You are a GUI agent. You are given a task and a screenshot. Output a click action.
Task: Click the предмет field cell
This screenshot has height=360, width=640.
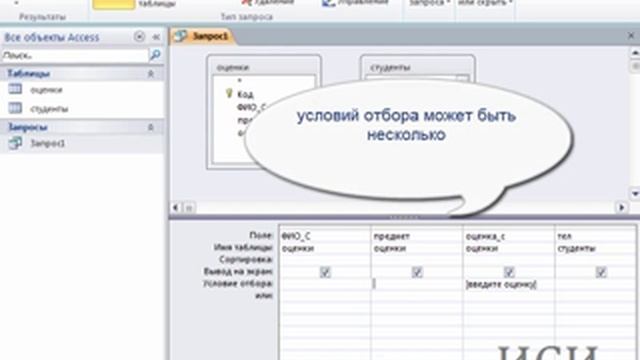417,236
